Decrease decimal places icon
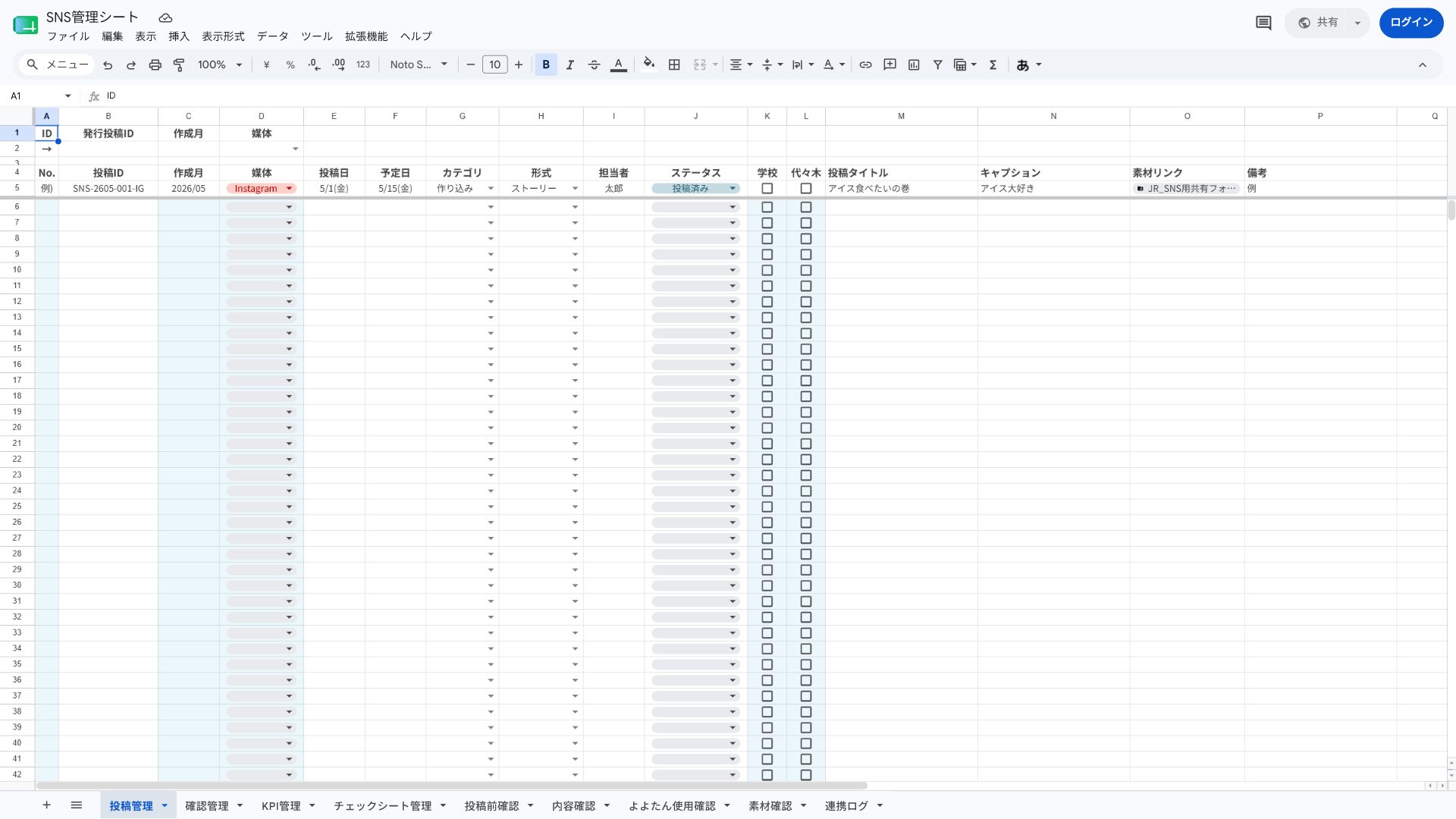Viewport: 1456px width, 819px height. pyautogui.click(x=315, y=65)
